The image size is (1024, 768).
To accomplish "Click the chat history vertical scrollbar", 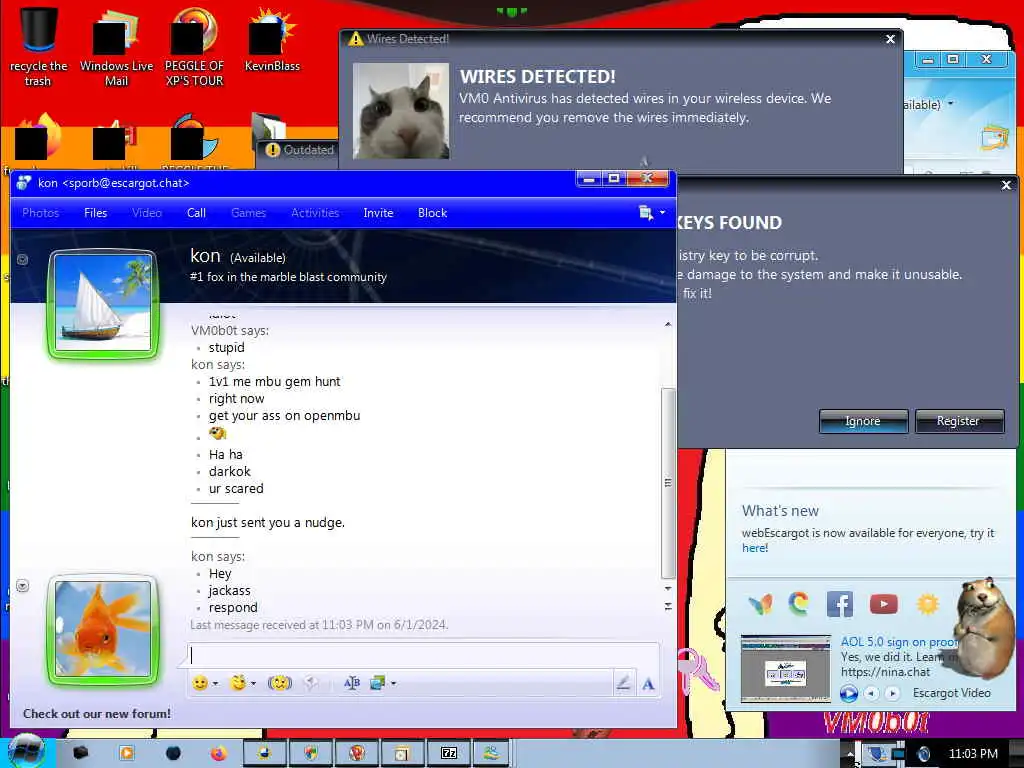I will tap(667, 483).
